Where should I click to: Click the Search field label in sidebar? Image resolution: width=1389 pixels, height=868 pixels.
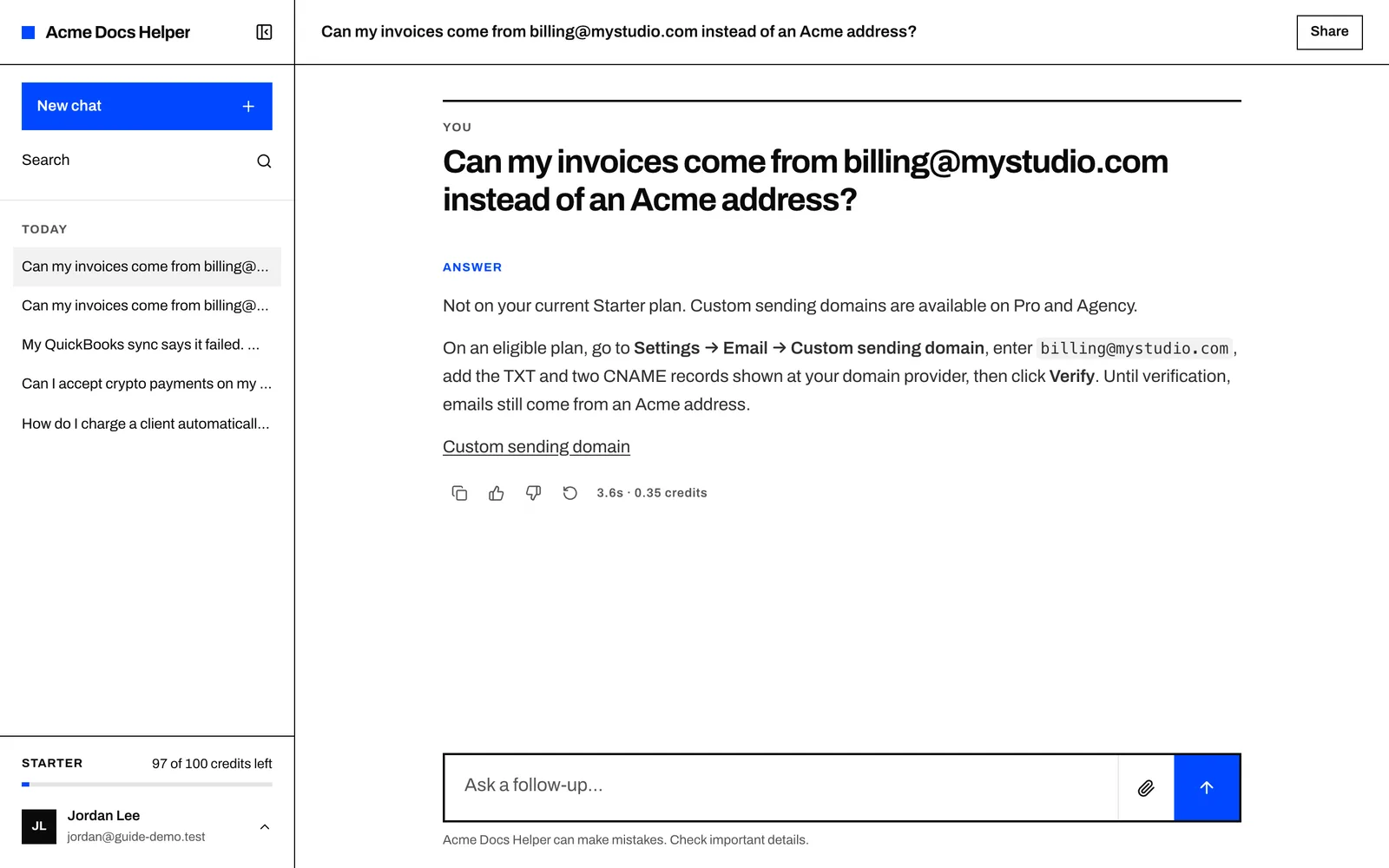(46, 161)
